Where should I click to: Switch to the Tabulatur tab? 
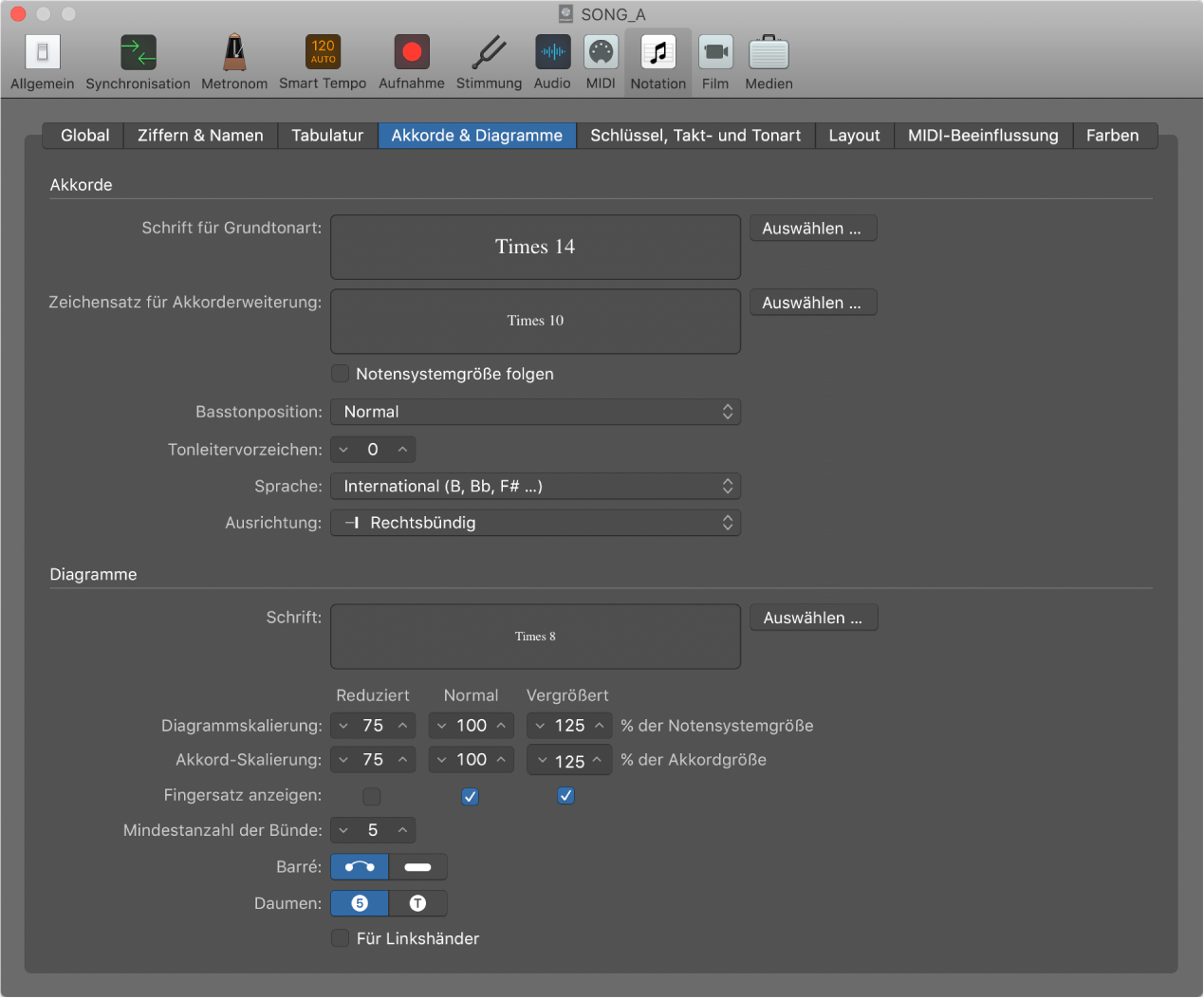[x=327, y=136]
